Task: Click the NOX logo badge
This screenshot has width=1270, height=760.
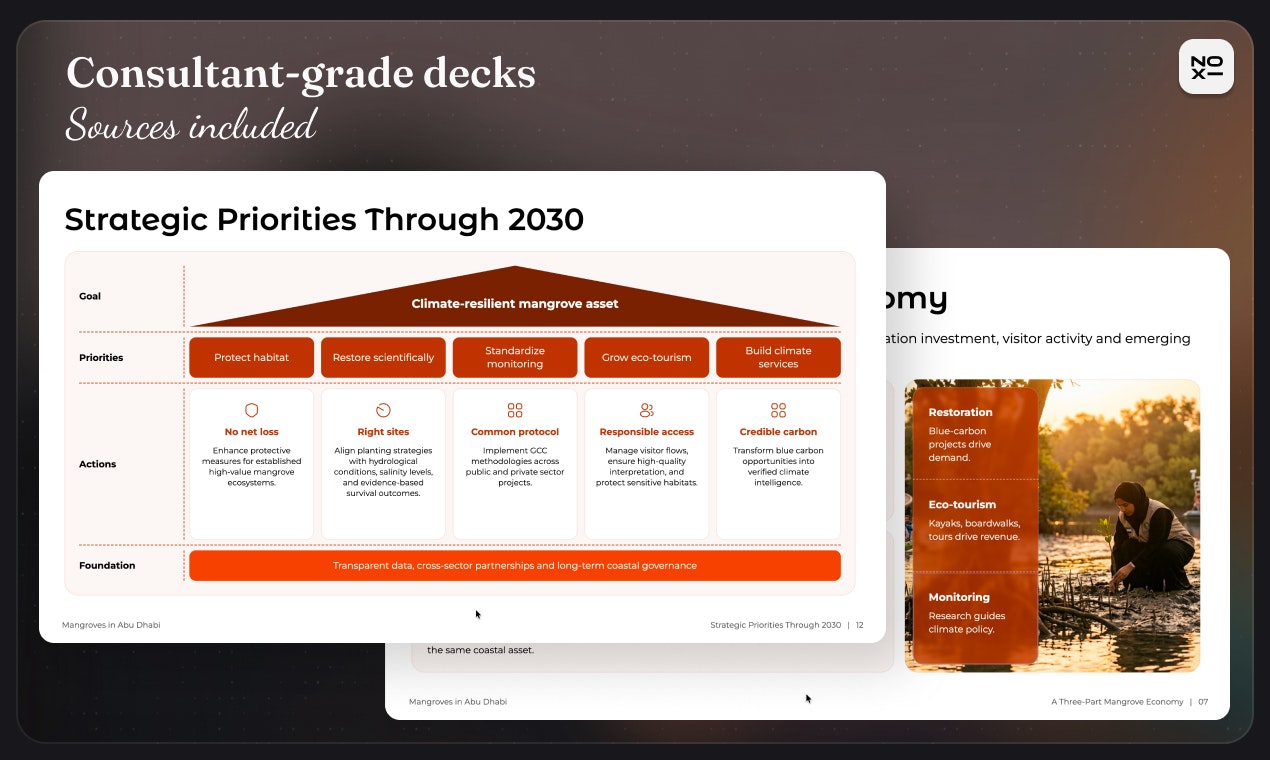Action: 1206,67
